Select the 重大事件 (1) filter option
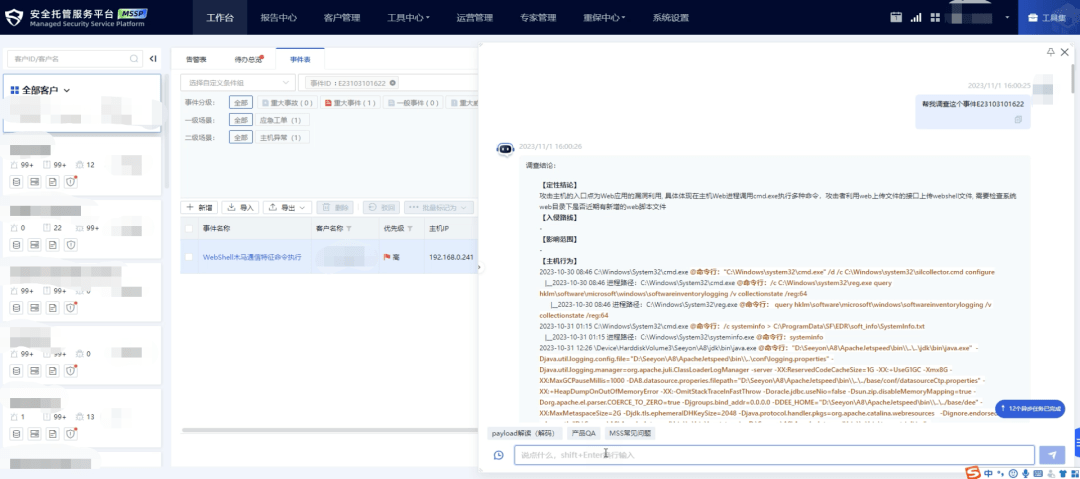Image resolution: width=1080 pixels, height=479 pixels. [x=351, y=103]
